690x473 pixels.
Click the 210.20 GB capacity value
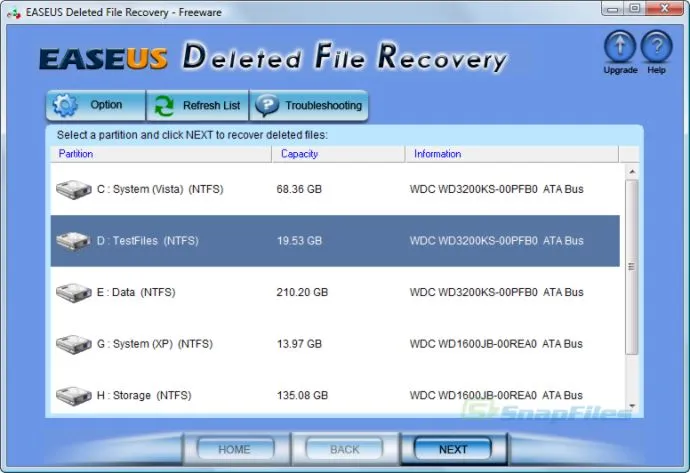point(302,292)
